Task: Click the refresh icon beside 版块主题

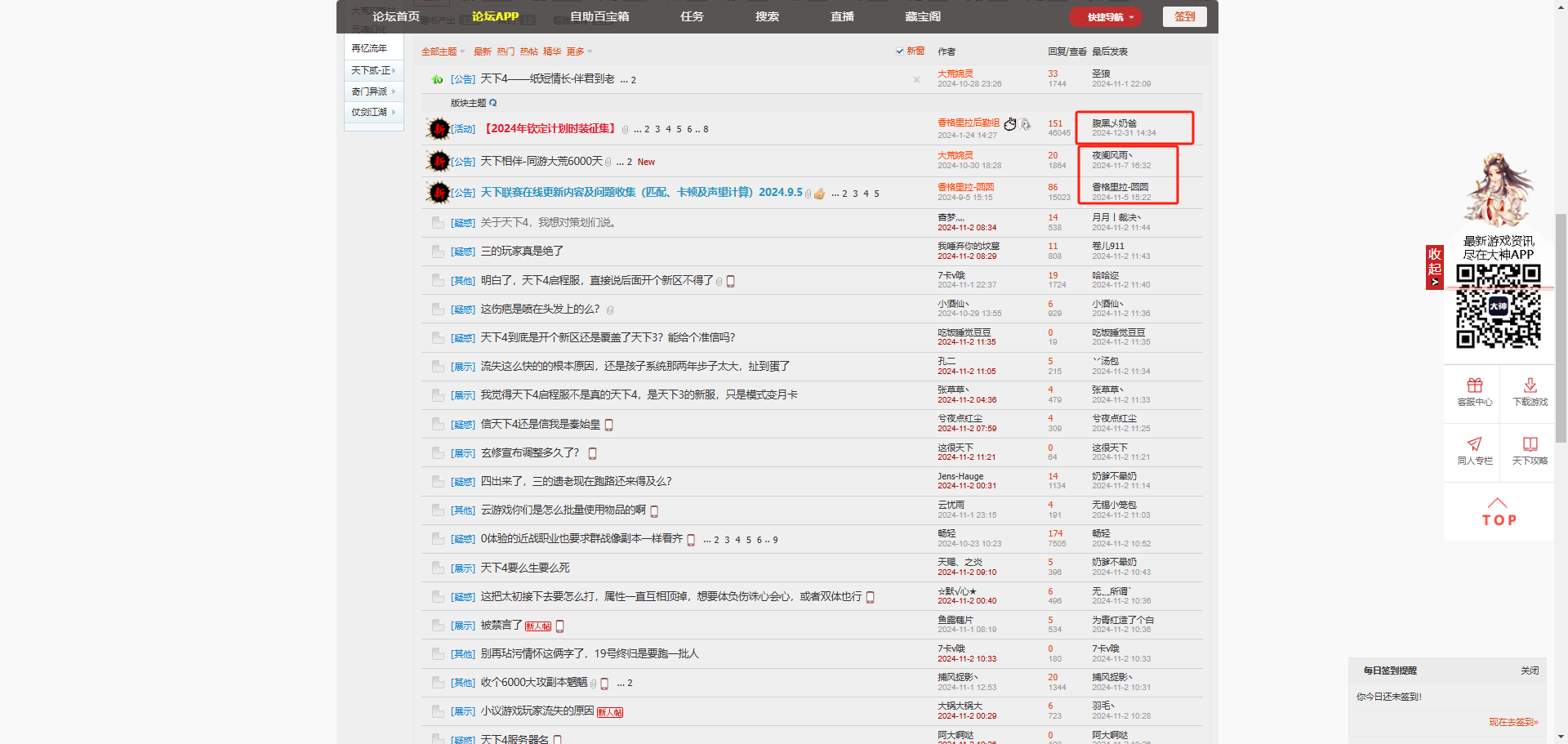Action: [492, 103]
